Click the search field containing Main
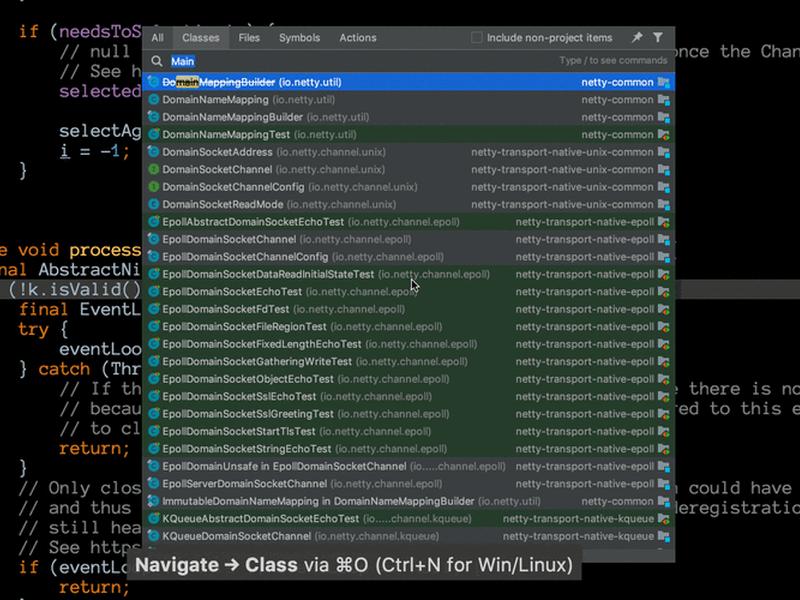The height and width of the screenshot is (600, 800). [408, 61]
